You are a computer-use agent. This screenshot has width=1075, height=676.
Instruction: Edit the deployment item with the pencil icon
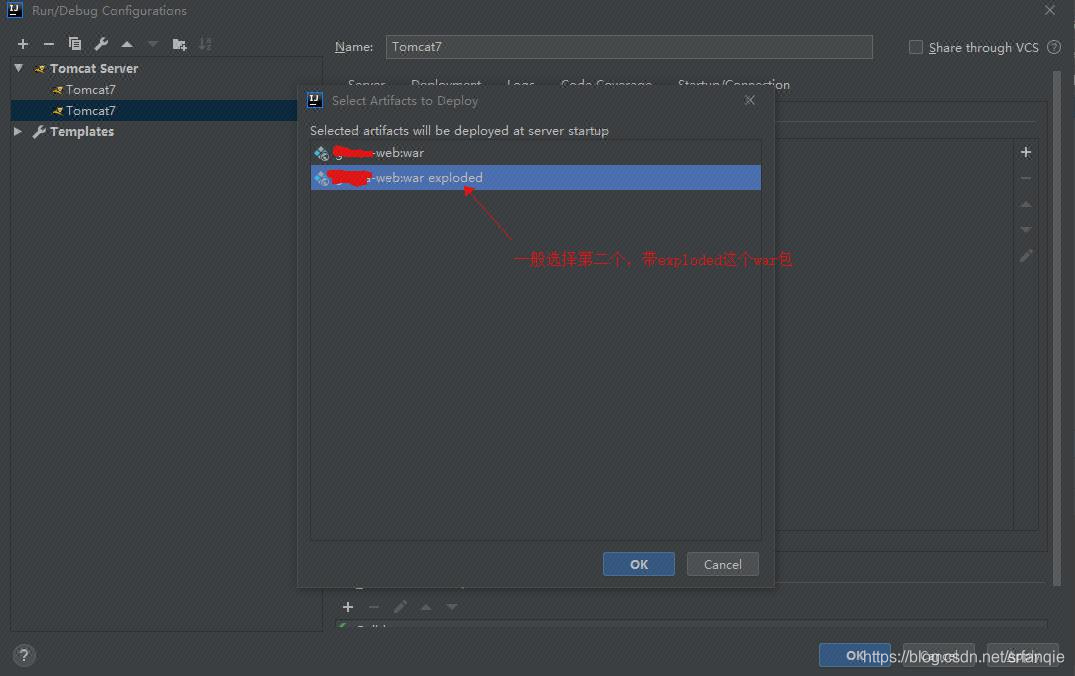[x=1026, y=256]
